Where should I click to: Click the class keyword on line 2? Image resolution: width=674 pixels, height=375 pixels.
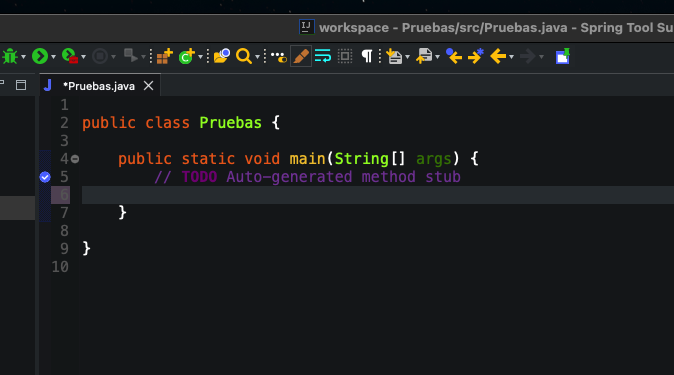(x=167, y=123)
